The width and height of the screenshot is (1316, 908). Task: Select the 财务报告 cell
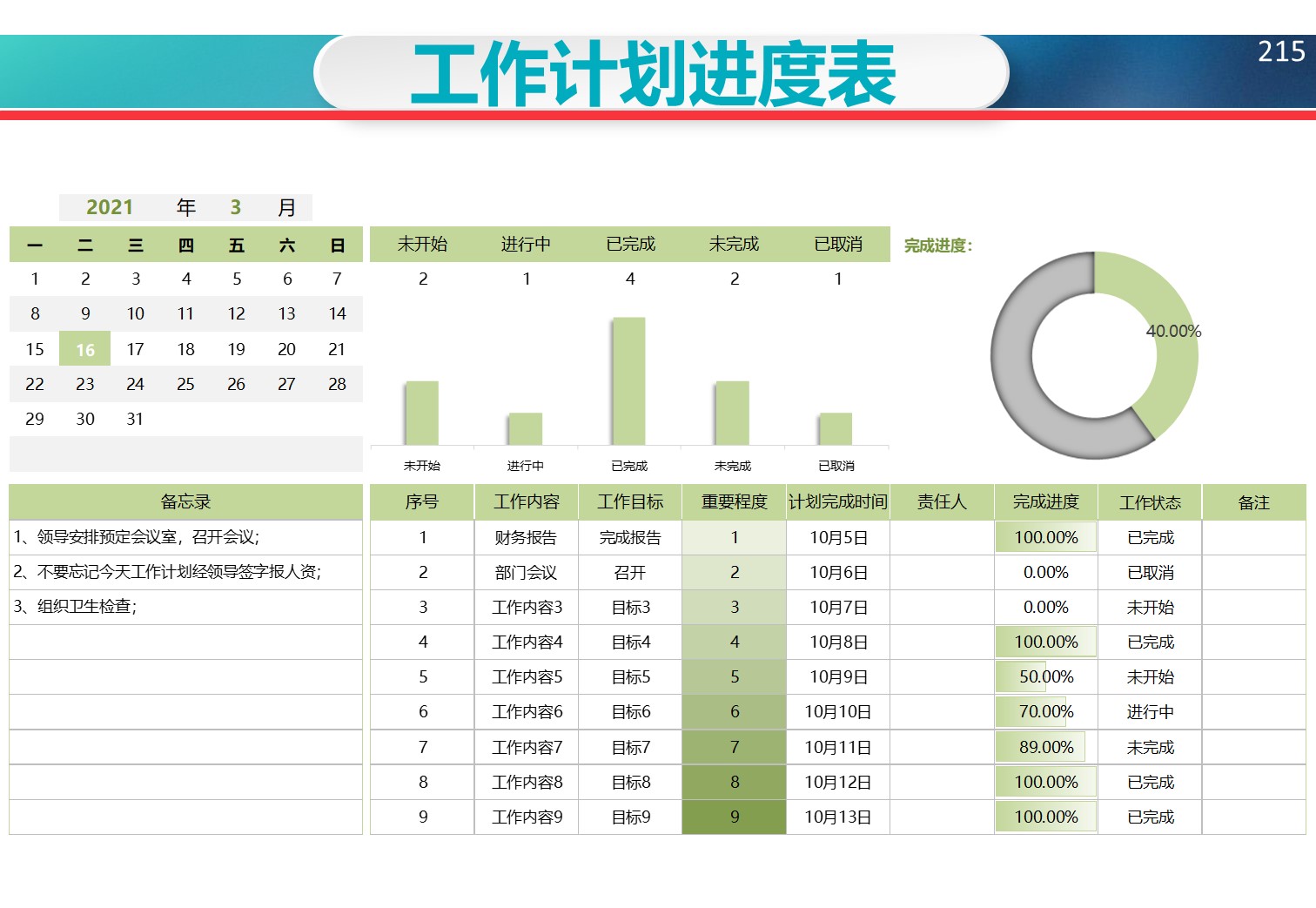pyautogui.click(x=526, y=537)
